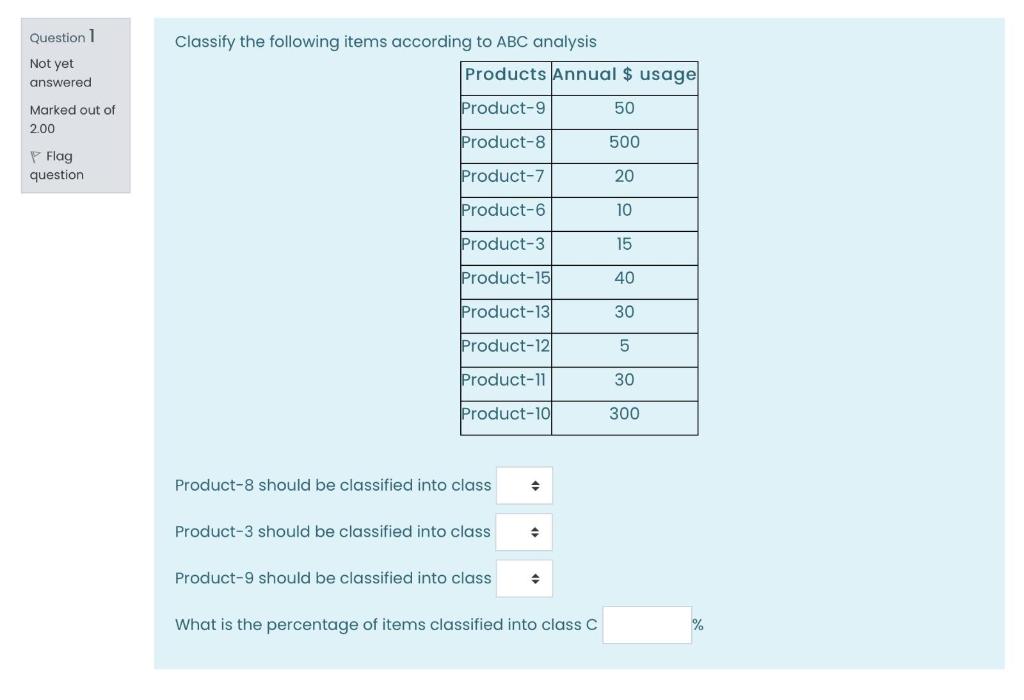This screenshot has height=700, width=1024.
Task: Click the up-down arrow on Product-3 dropdown
Action: [x=536, y=531]
